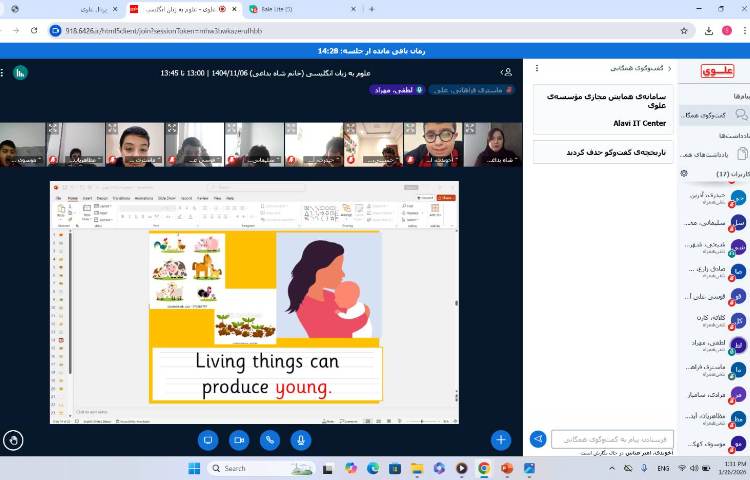750x480 pixels.
Task: Click the share screen button
Action: (x=208, y=440)
